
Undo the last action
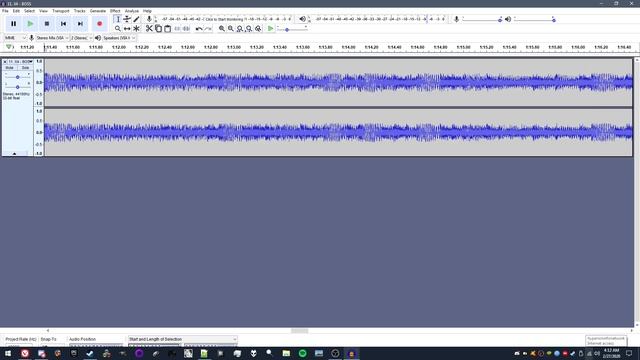pyautogui.click(x=199, y=29)
